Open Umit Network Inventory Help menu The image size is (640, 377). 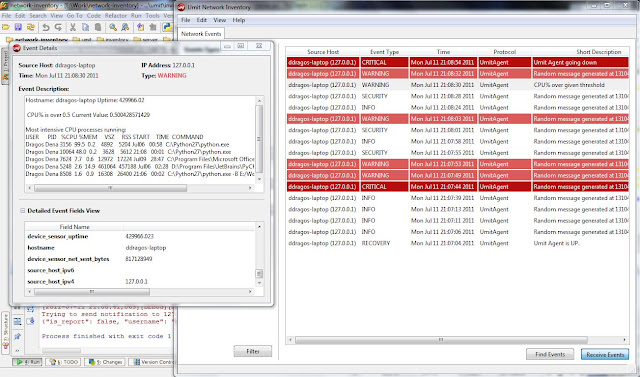tap(239, 20)
